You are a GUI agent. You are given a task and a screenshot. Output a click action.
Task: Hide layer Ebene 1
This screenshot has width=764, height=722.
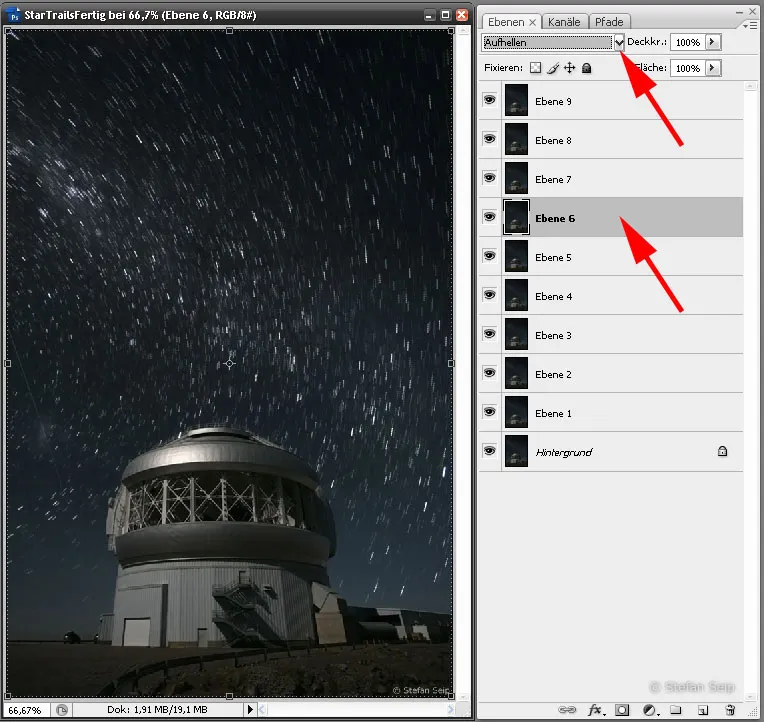tap(489, 412)
